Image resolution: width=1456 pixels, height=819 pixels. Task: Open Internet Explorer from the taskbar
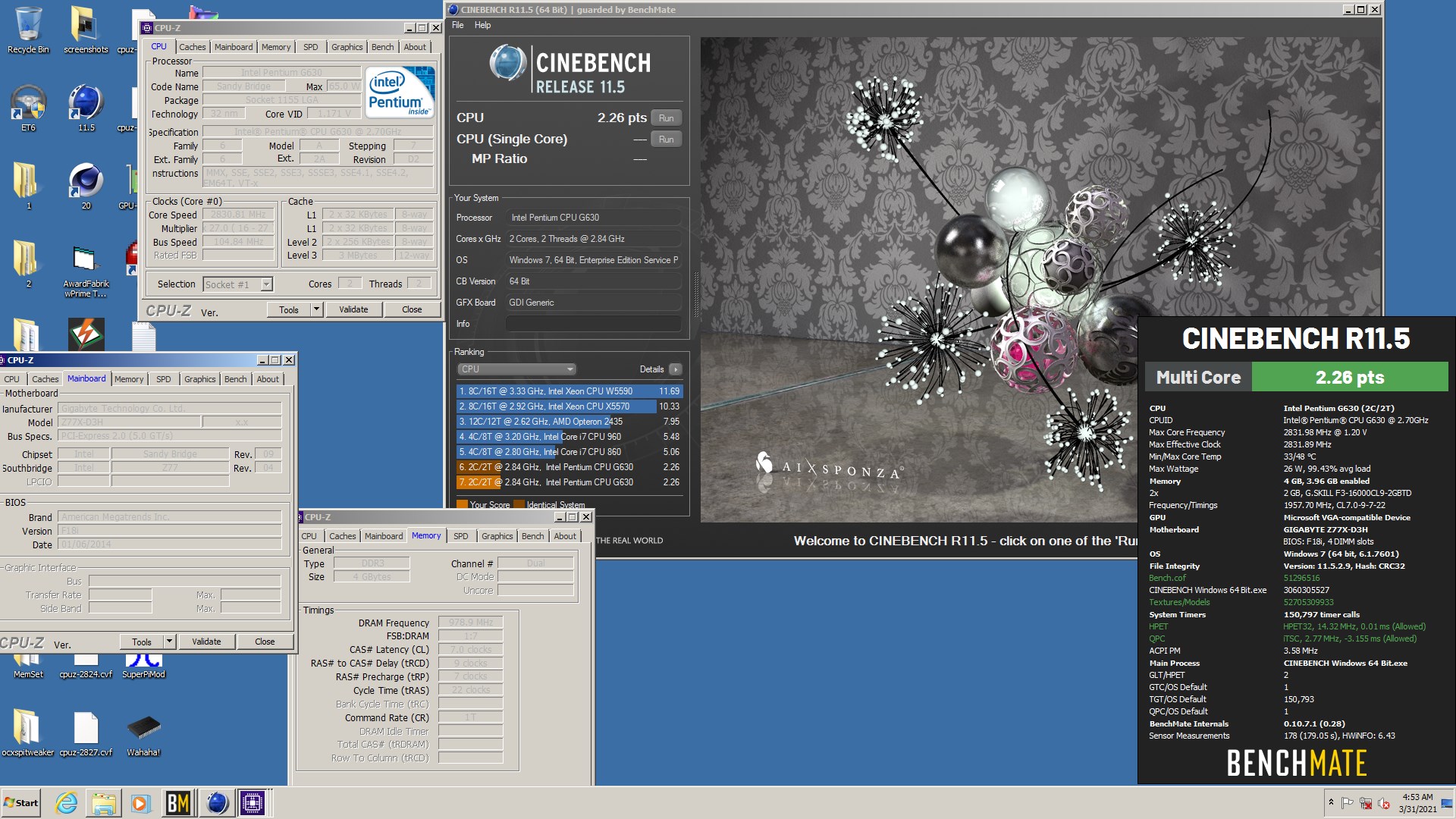click(67, 803)
